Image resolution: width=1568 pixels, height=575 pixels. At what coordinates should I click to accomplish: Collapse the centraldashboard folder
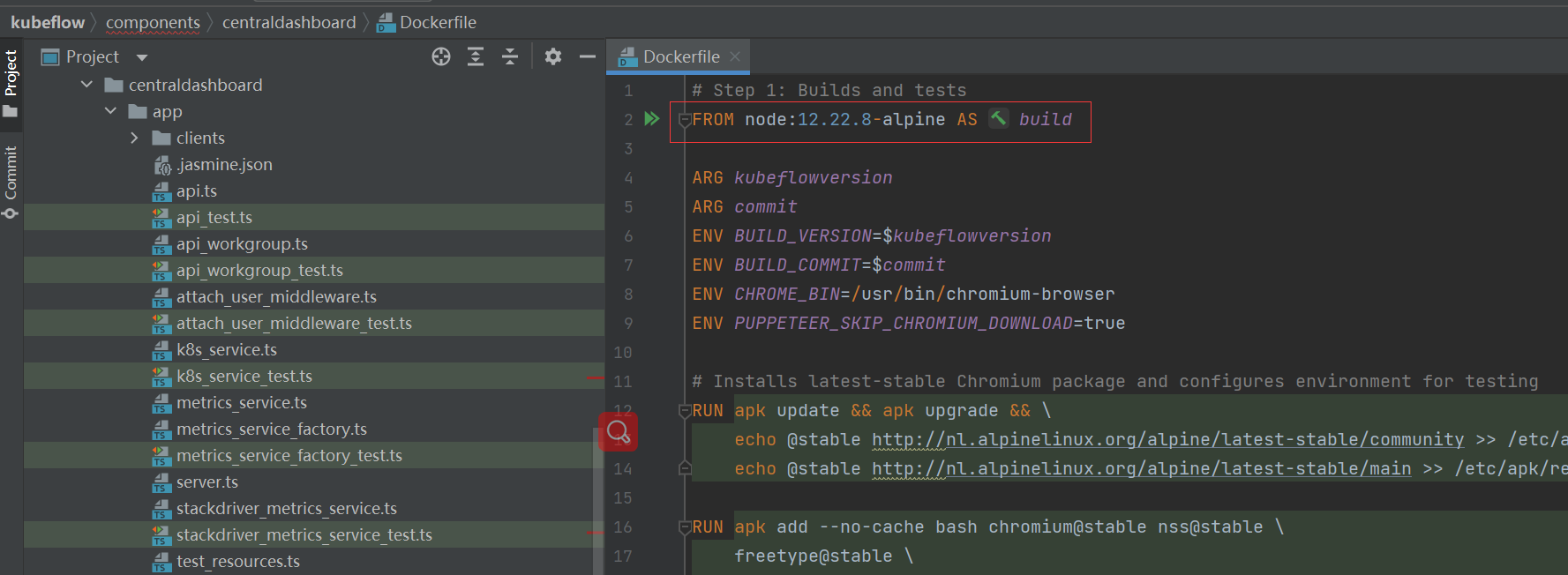click(86, 85)
